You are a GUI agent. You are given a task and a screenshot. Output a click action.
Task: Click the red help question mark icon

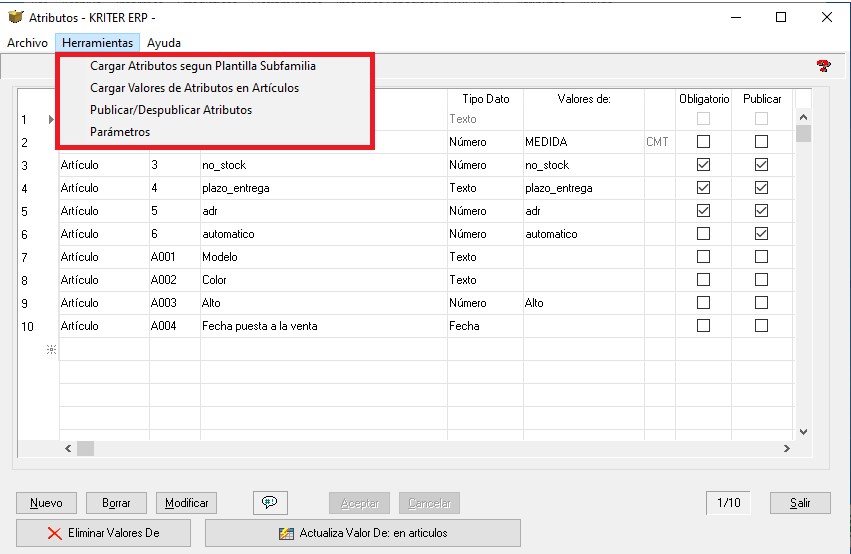pos(823,66)
